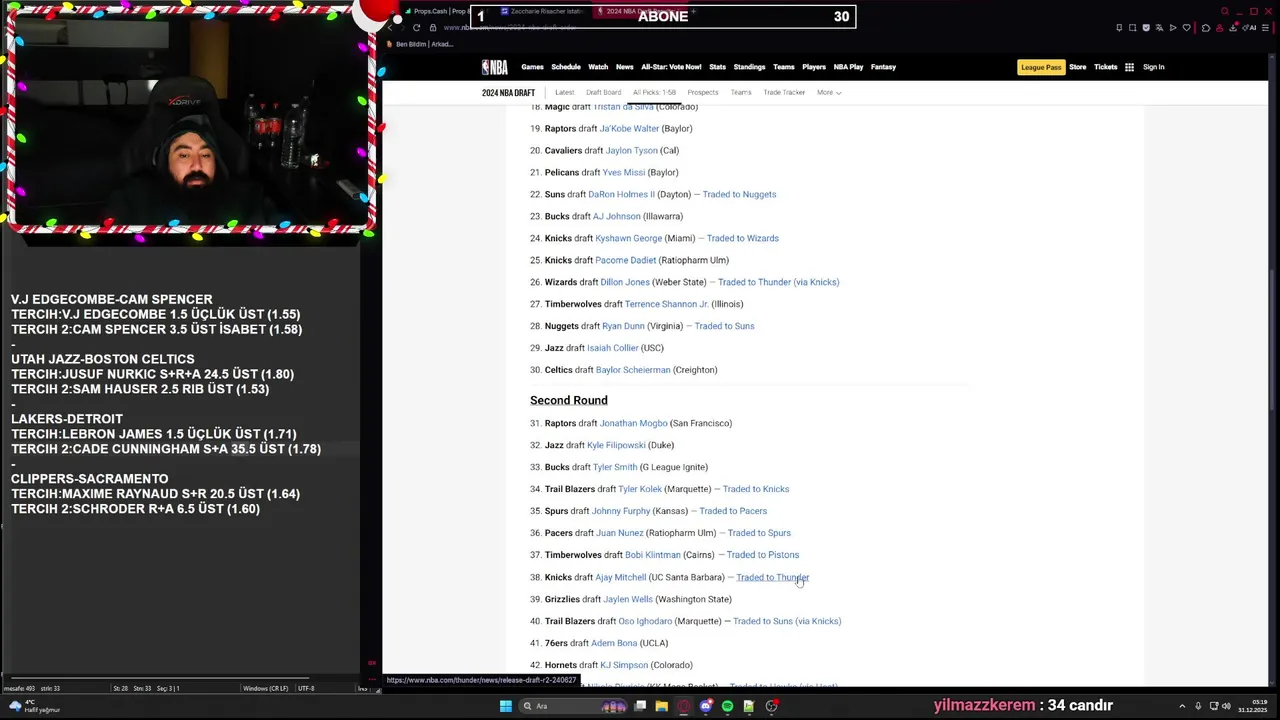This screenshot has height=720, width=1280.
Task: Click the NBA logo in the site header
Action: click(495, 67)
